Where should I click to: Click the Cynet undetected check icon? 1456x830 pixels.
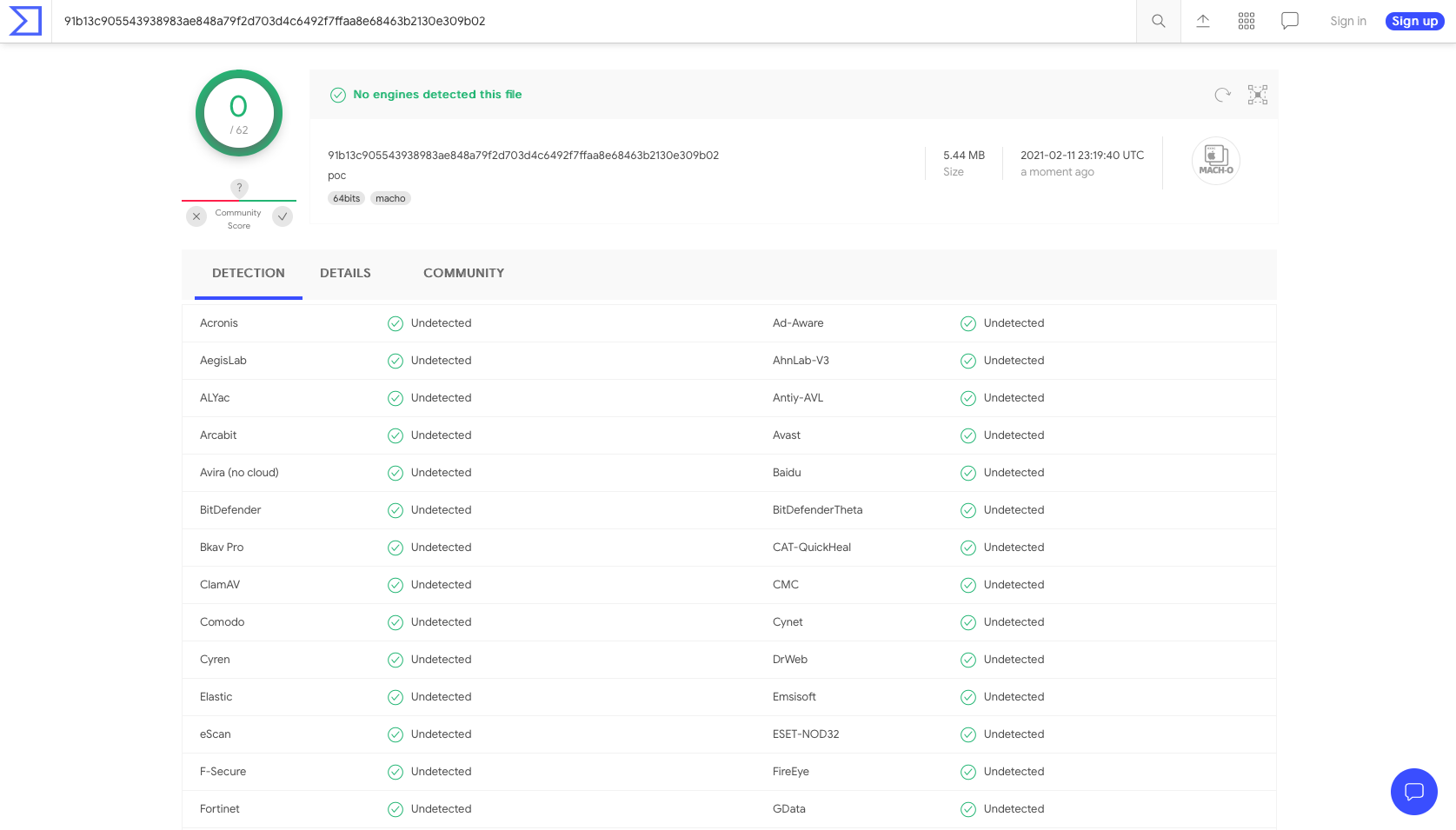968,622
